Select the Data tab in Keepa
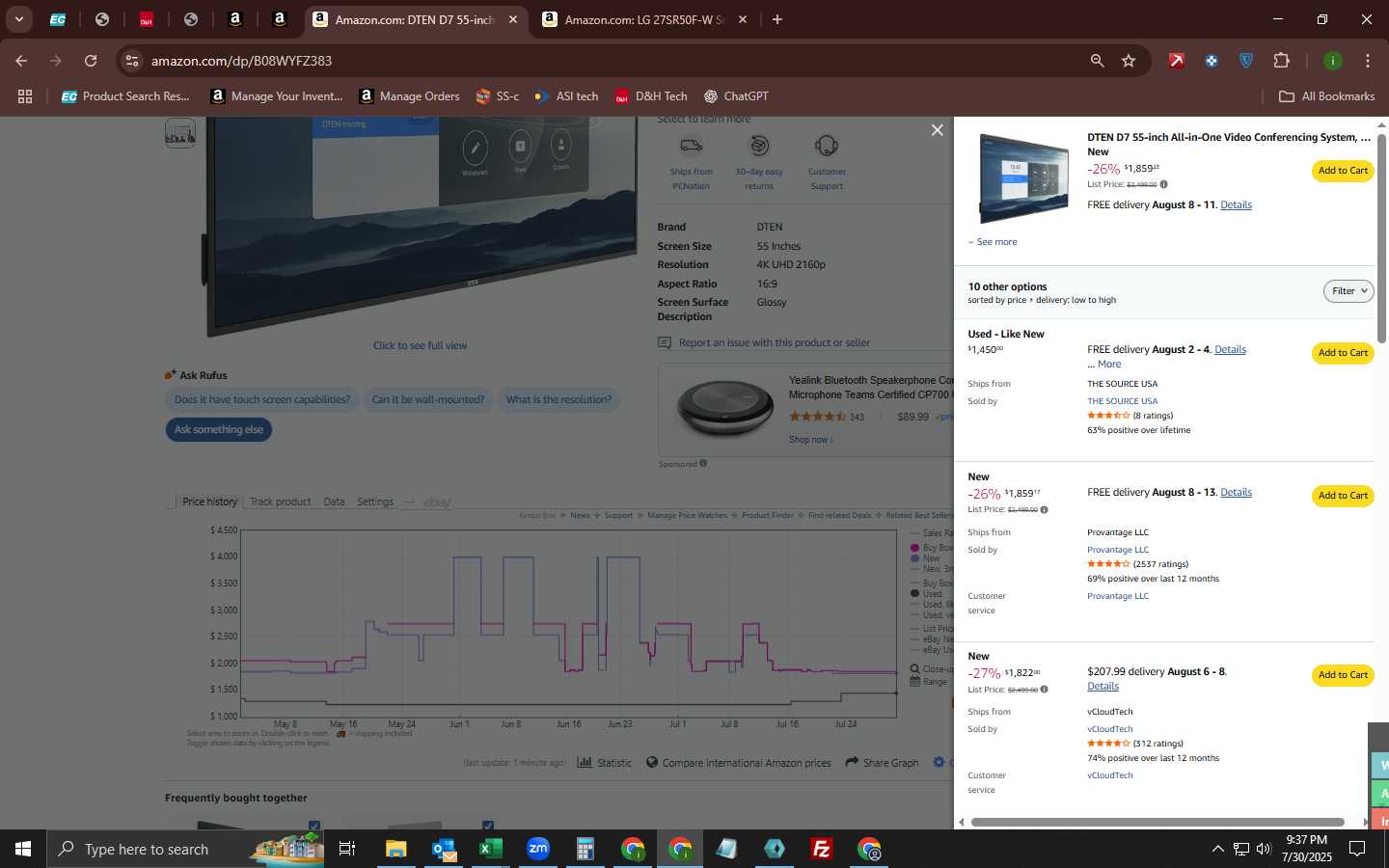1389x868 pixels. (x=334, y=502)
